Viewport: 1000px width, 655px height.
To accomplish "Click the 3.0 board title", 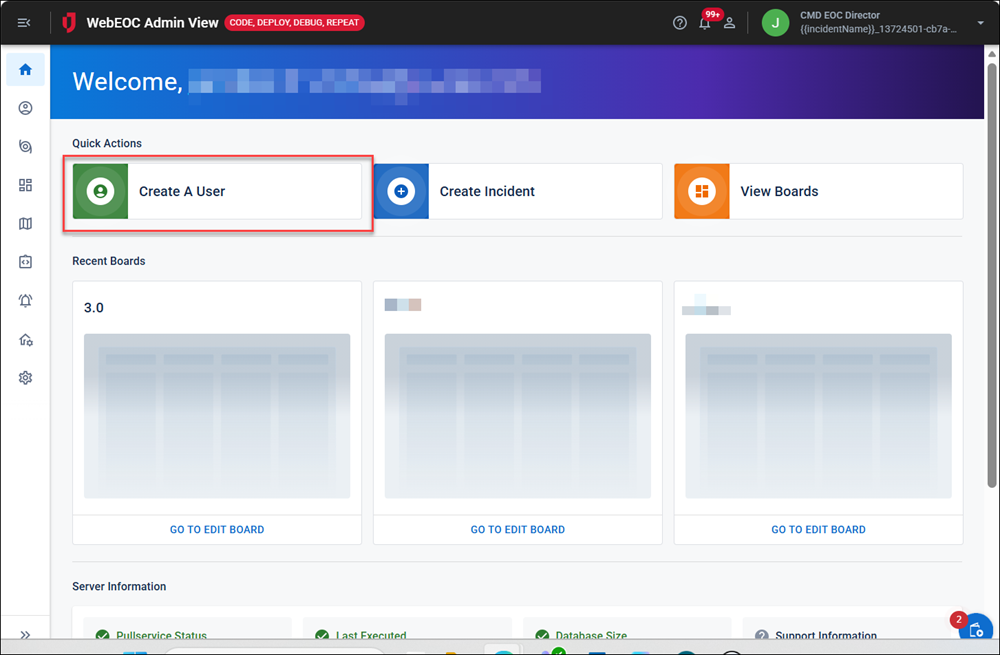I will [94, 308].
